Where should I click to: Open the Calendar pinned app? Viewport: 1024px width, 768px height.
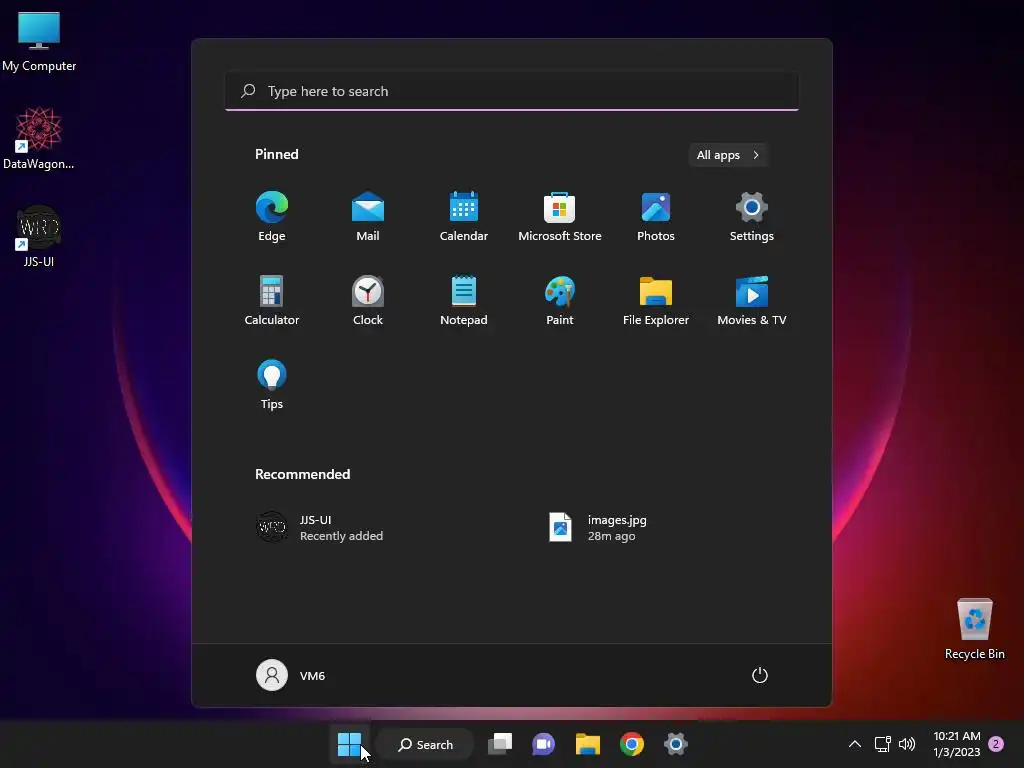[x=464, y=217]
